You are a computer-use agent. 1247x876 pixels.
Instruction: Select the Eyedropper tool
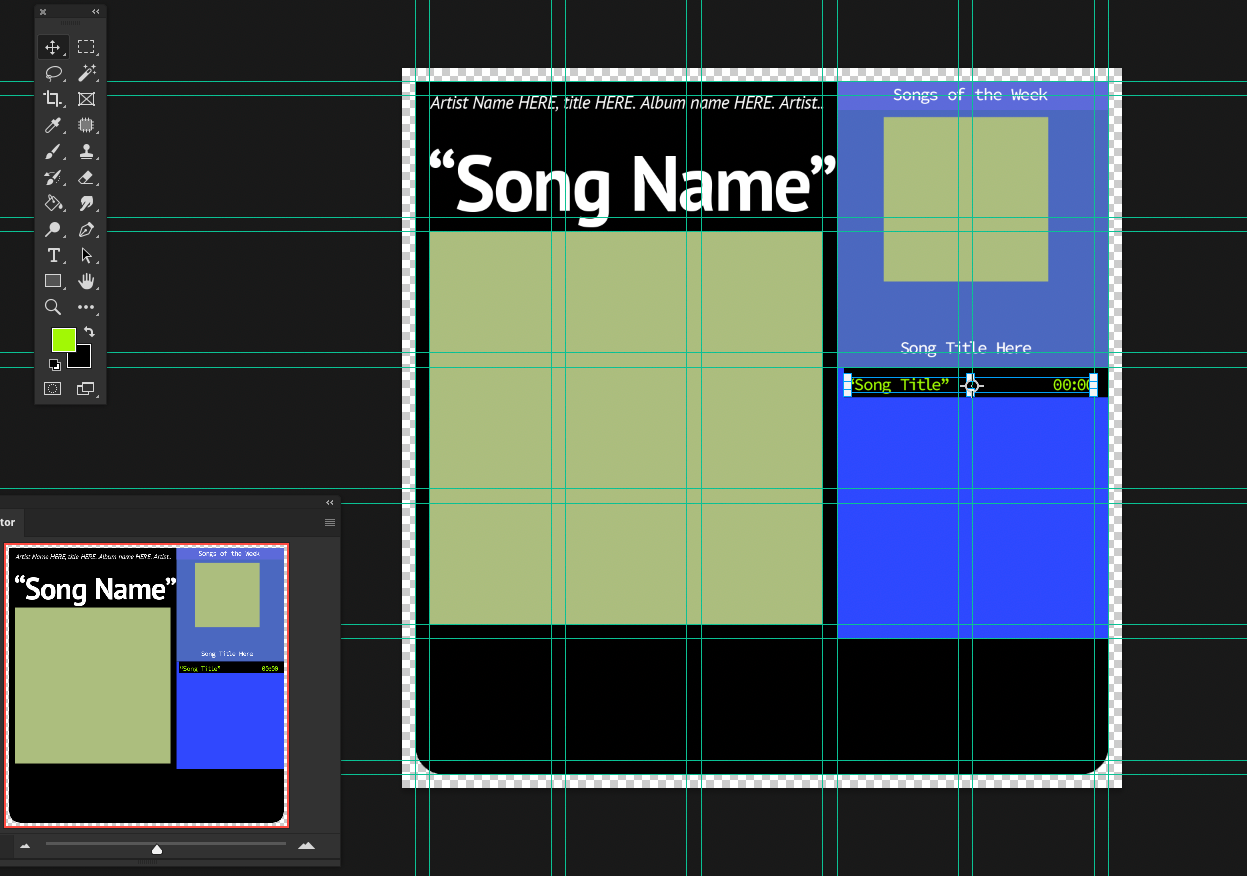[x=53, y=125]
